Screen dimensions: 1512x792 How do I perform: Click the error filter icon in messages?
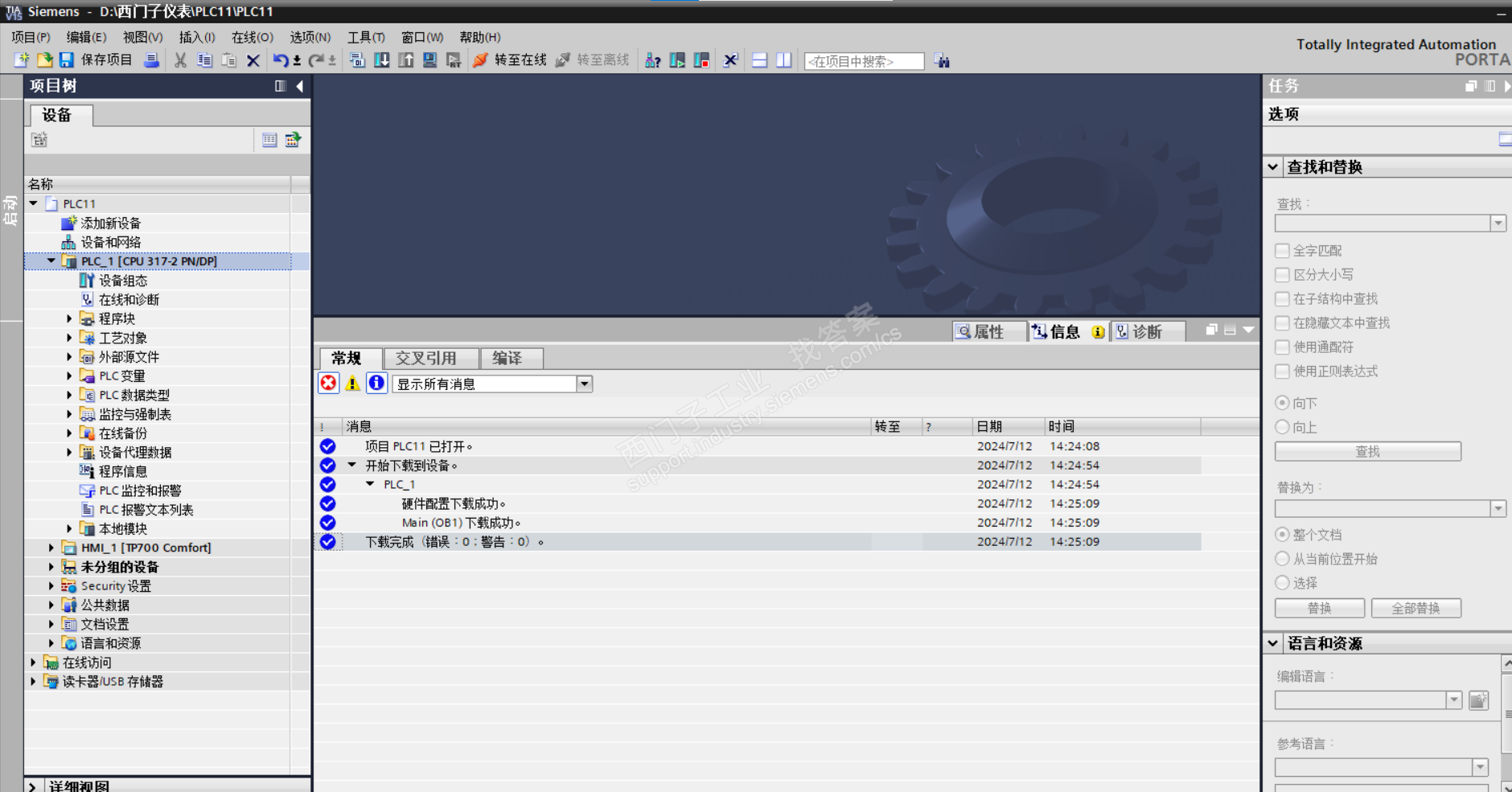328,384
